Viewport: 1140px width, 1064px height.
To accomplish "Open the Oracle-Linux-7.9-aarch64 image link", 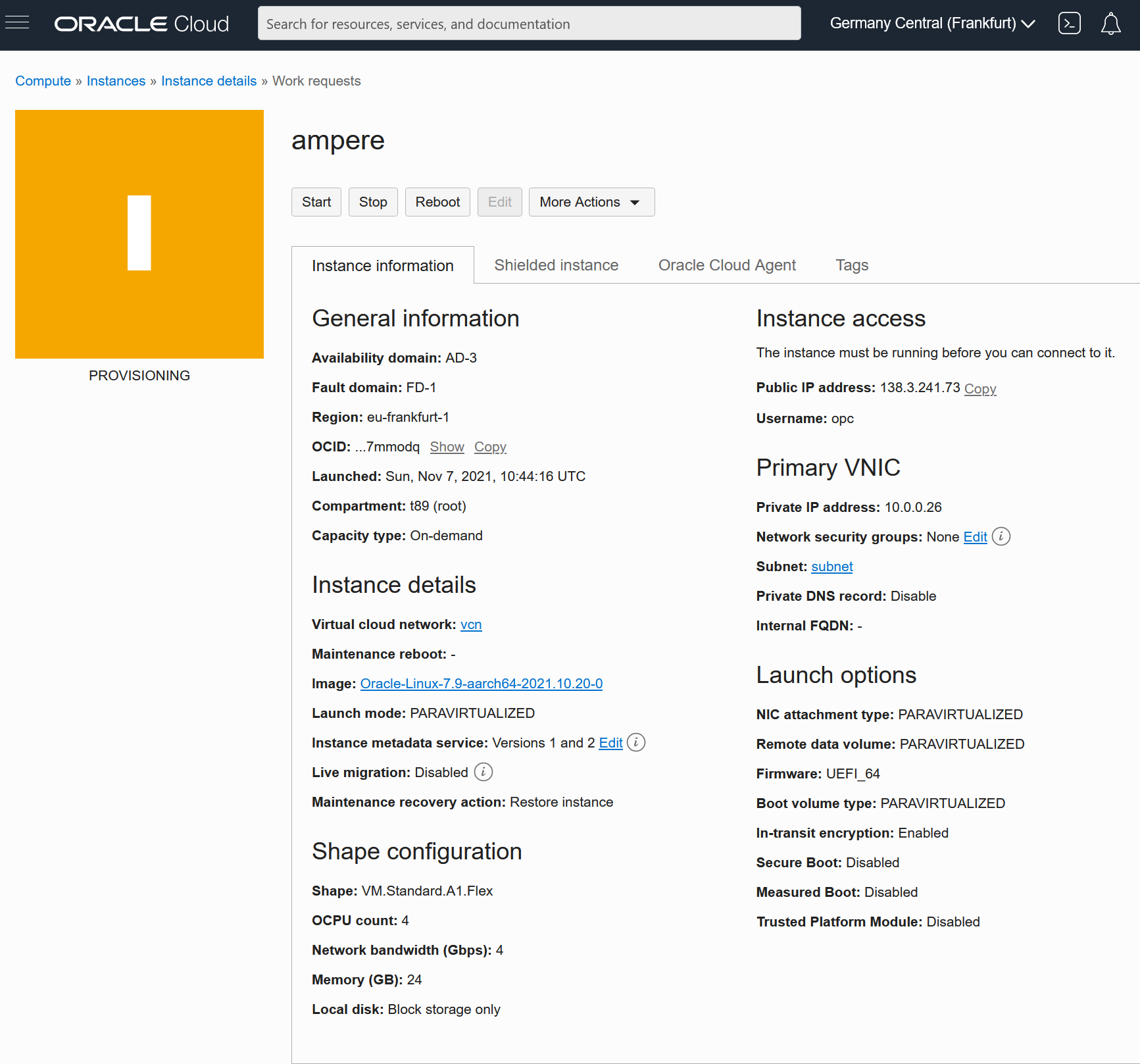I will tap(481, 684).
